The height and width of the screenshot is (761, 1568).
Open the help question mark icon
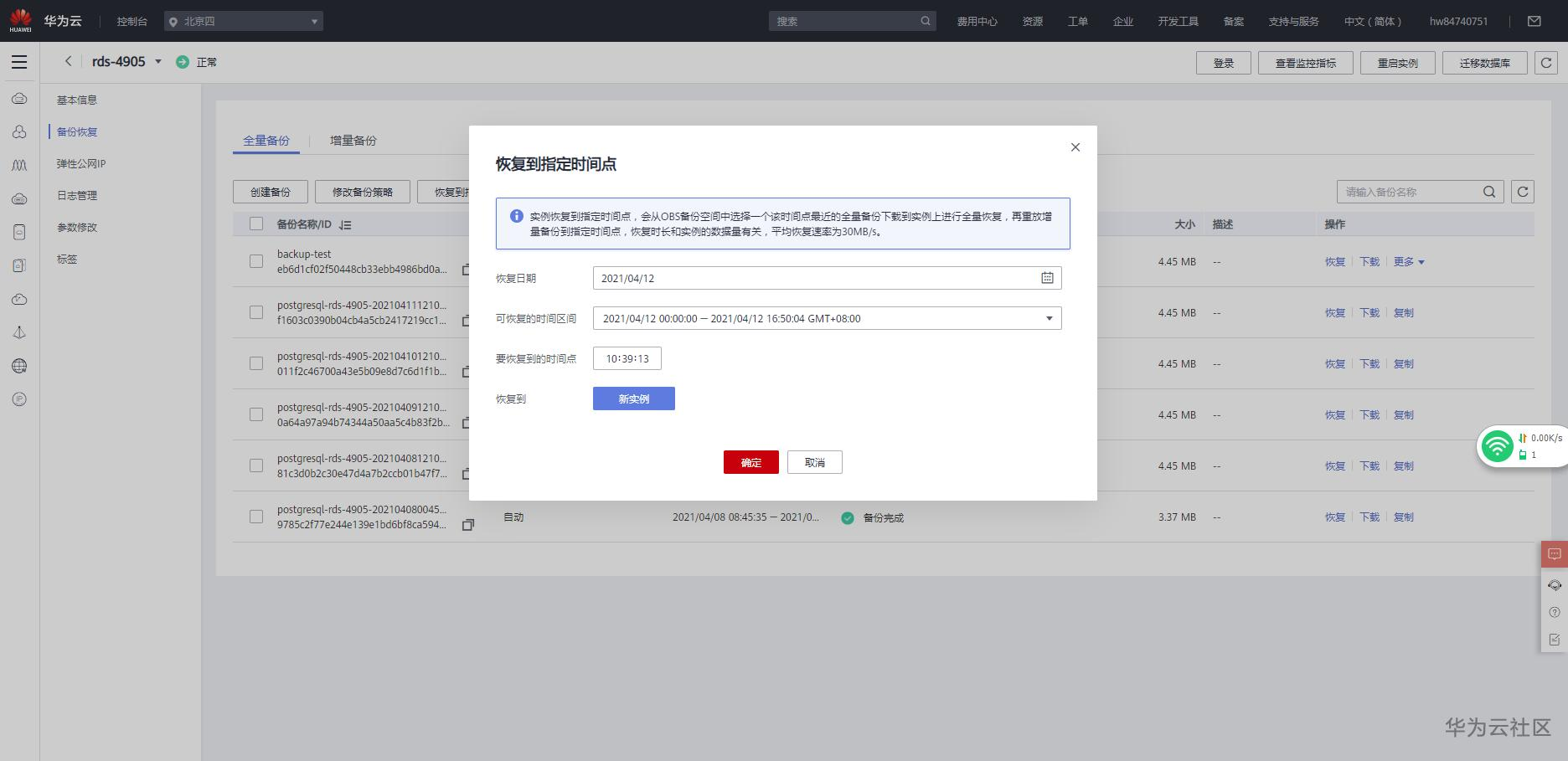pos(1555,612)
